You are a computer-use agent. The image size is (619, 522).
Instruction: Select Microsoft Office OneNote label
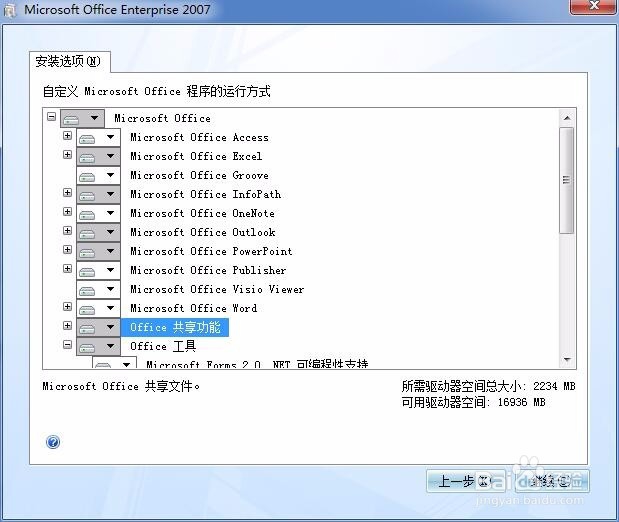[203, 213]
